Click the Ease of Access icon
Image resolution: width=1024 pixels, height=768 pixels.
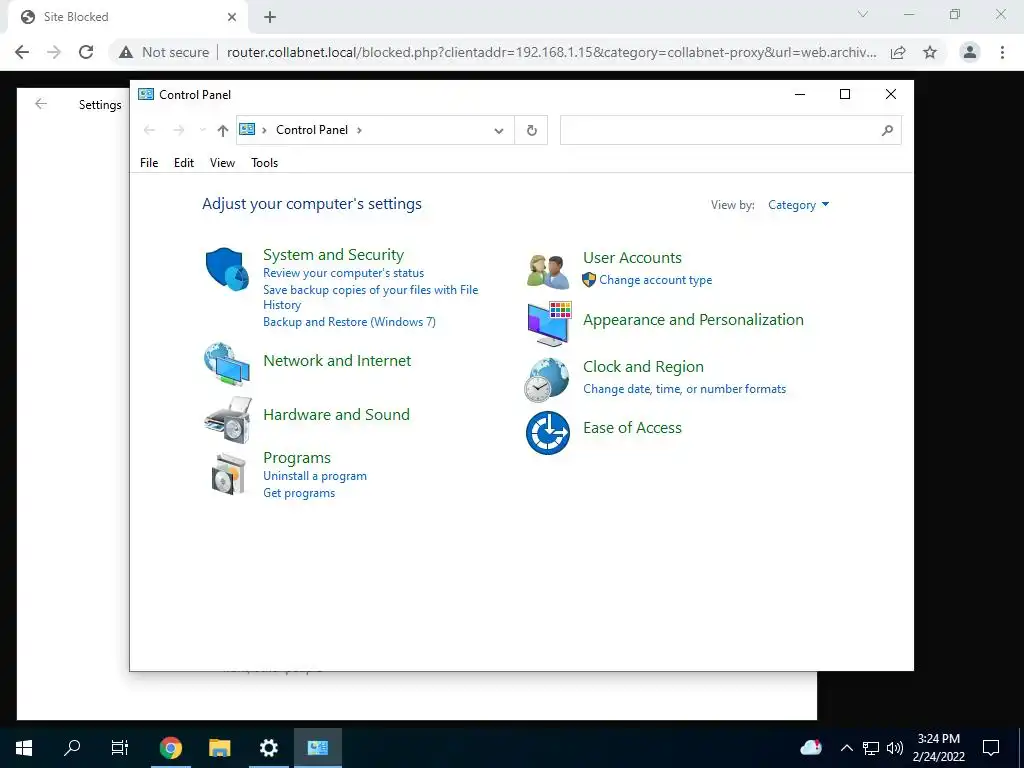[547, 432]
